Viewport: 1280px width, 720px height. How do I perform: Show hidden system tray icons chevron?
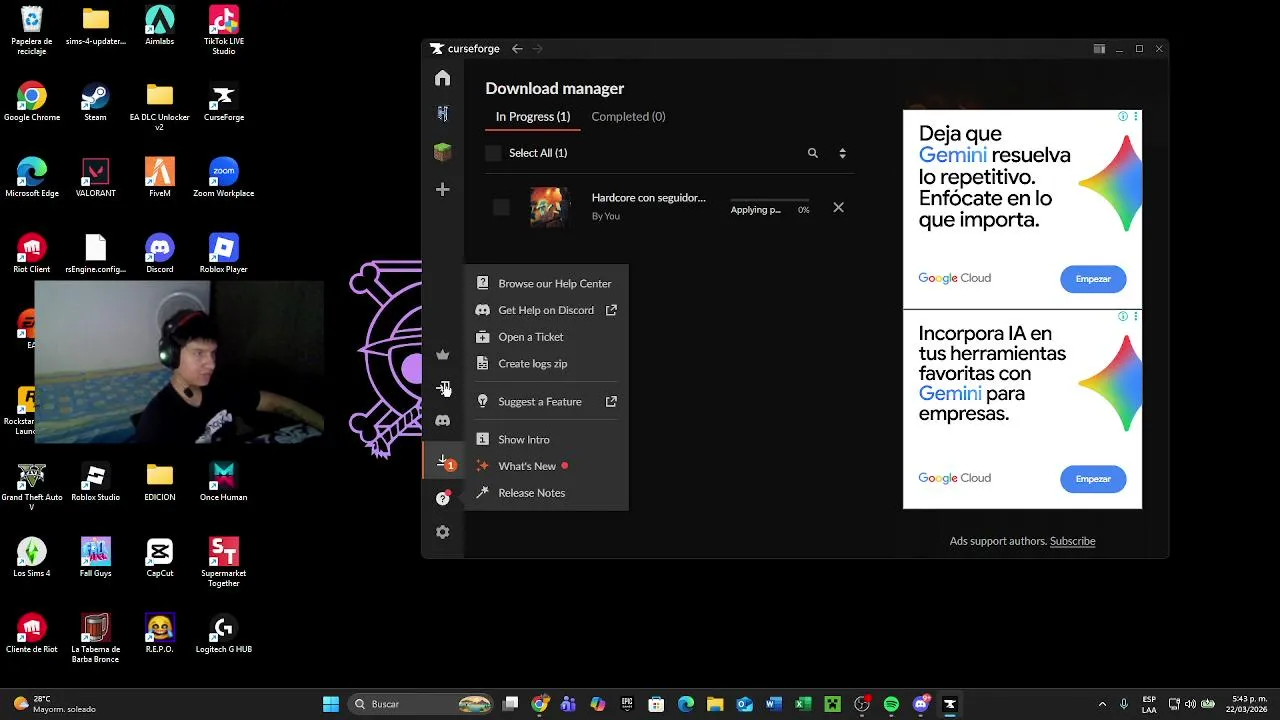pos(1102,704)
